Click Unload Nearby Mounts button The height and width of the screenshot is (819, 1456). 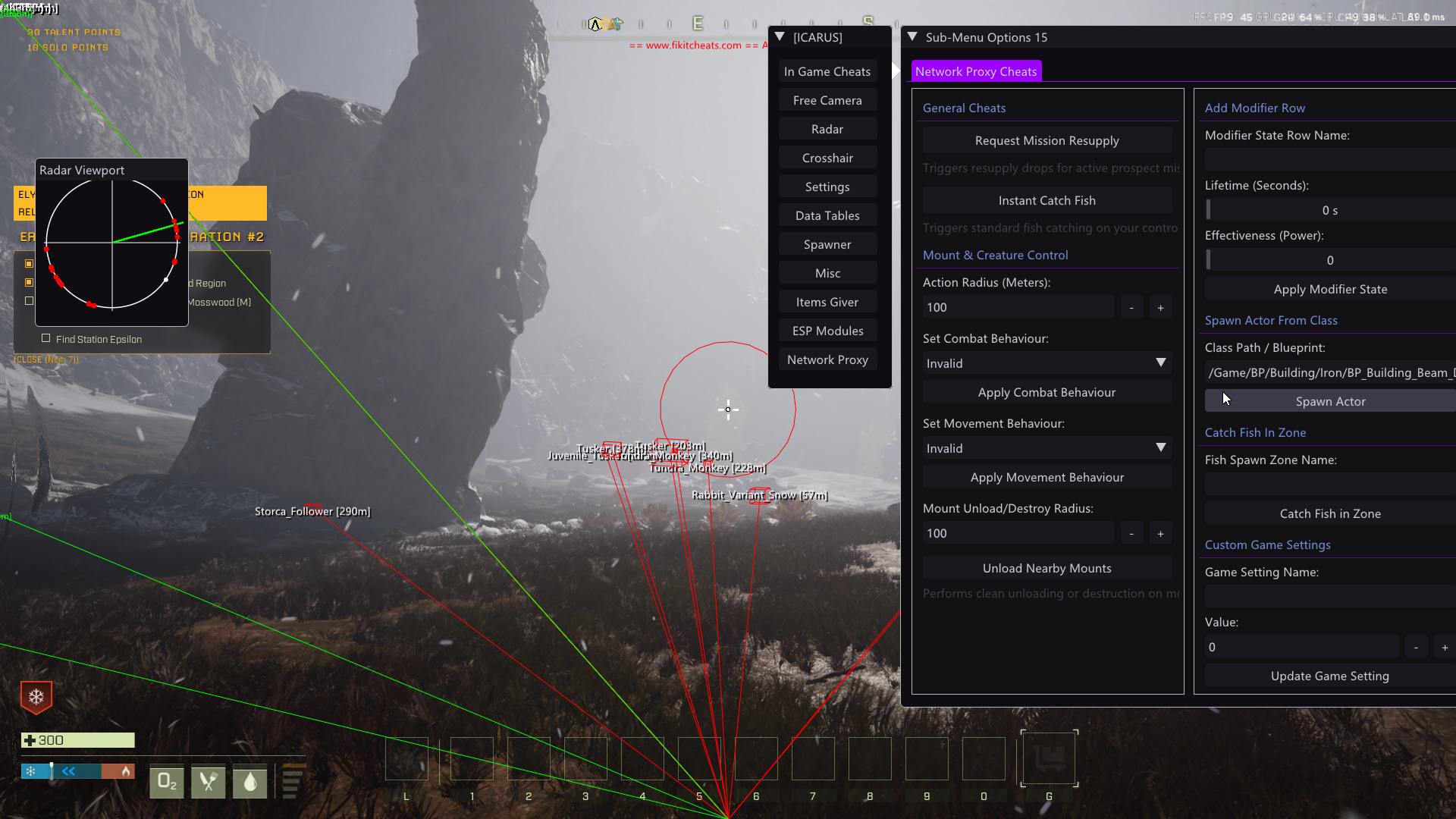click(1046, 568)
